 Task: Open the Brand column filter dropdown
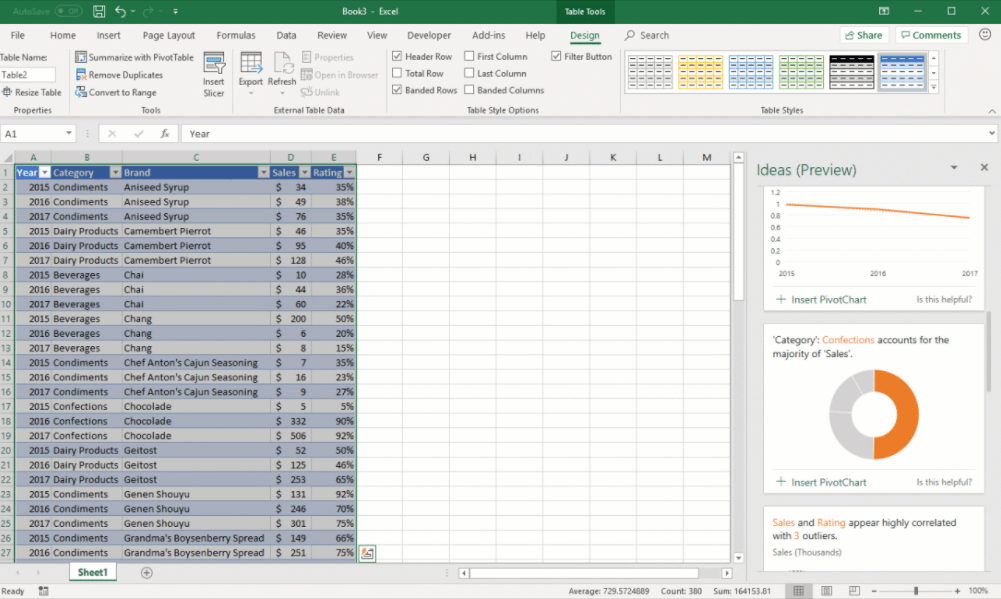coord(263,171)
